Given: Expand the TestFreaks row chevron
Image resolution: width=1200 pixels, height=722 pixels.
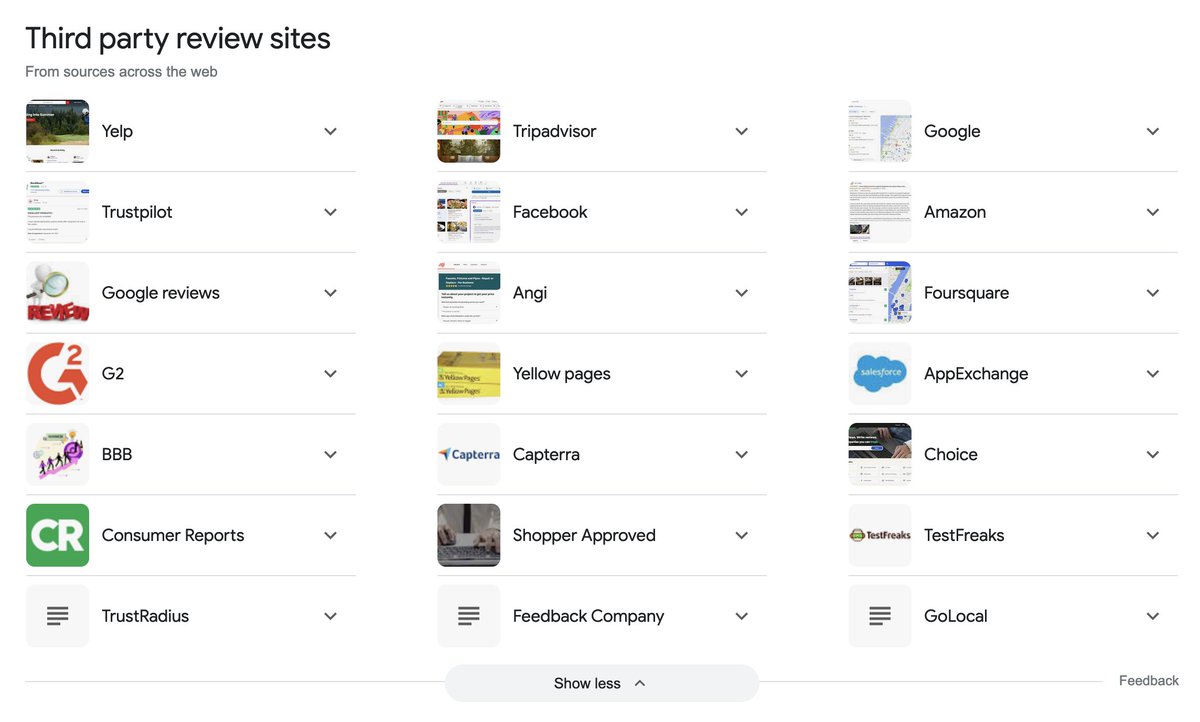Looking at the screenshot, I should click(1153, 535).
